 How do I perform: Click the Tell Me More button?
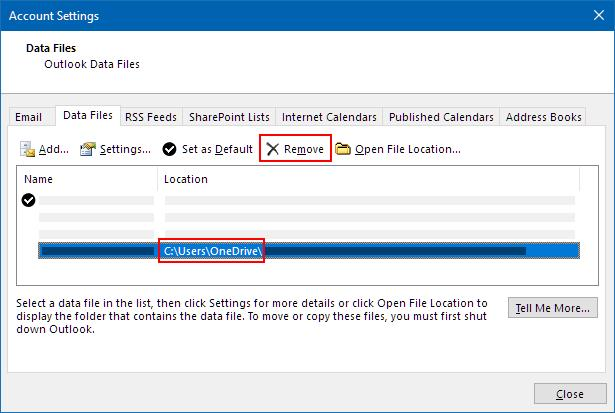[553, 308]
